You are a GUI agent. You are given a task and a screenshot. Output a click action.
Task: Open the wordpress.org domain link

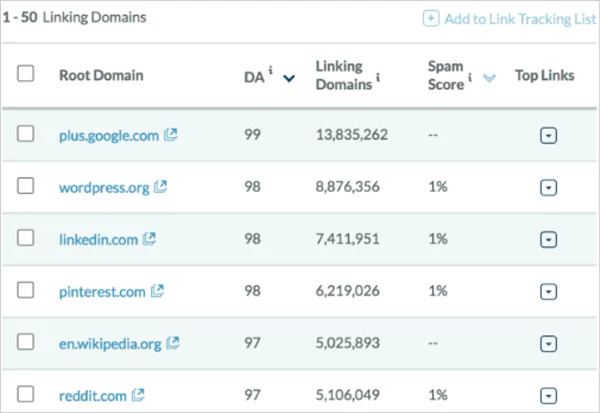pos(104,188)
